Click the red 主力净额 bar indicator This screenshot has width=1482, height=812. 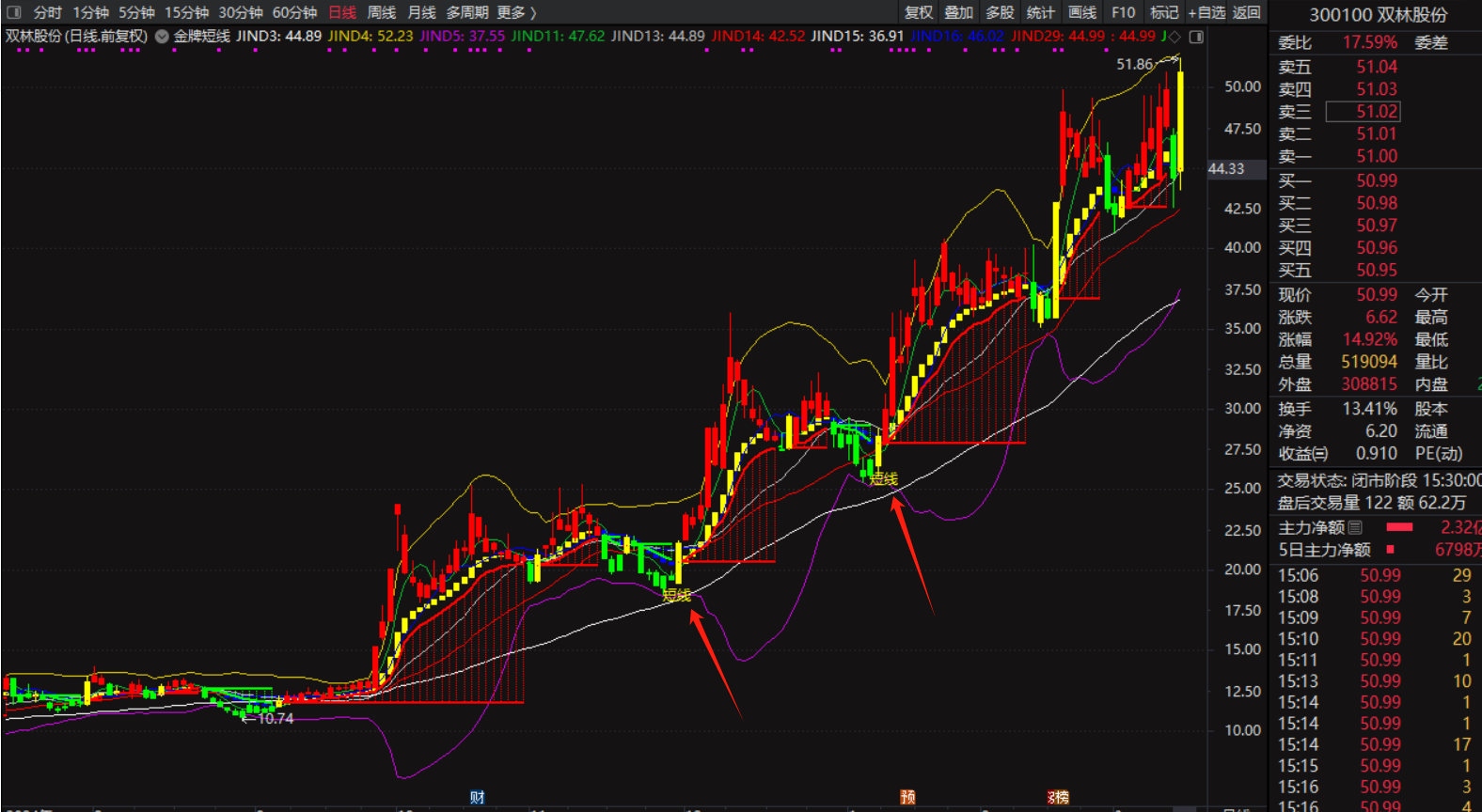click(x=1399, y=527)
